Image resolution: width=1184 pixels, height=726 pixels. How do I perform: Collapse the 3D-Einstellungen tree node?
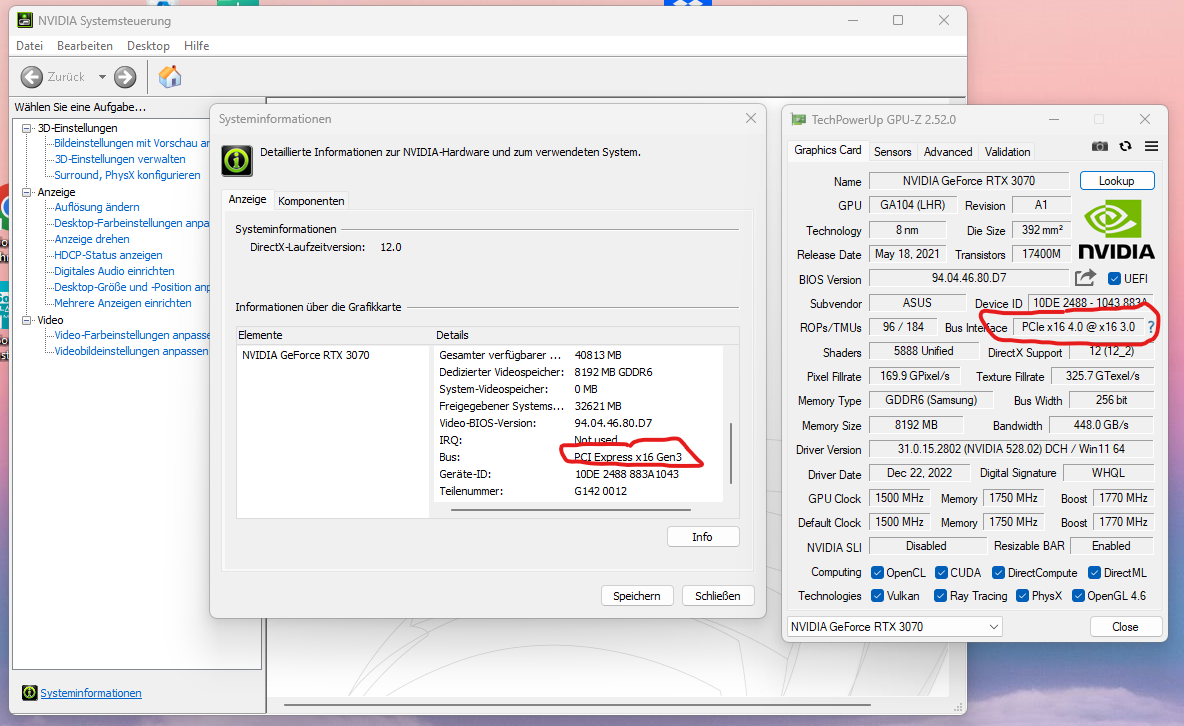(x=26, y=128)
